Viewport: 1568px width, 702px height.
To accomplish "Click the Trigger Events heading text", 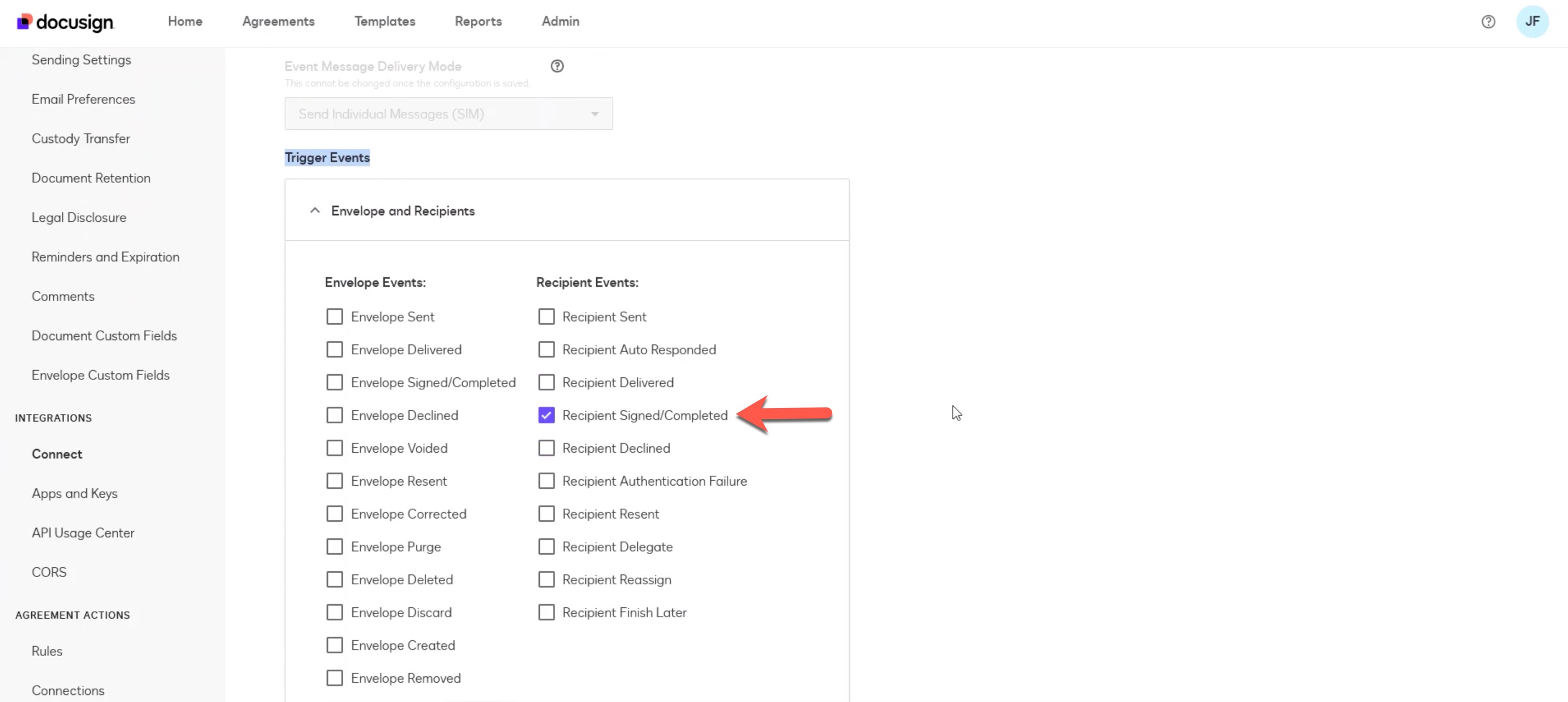I will click(327, 158).
